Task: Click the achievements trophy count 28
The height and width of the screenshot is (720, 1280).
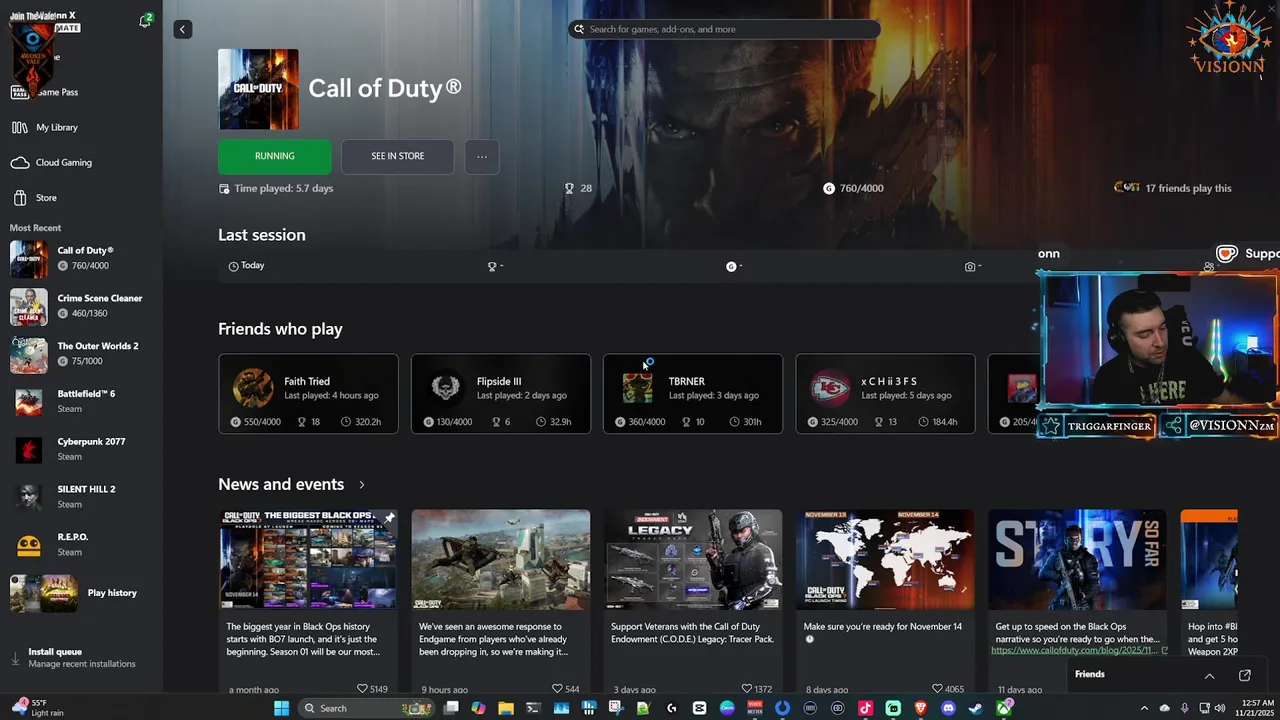Action: coord(578,188)
